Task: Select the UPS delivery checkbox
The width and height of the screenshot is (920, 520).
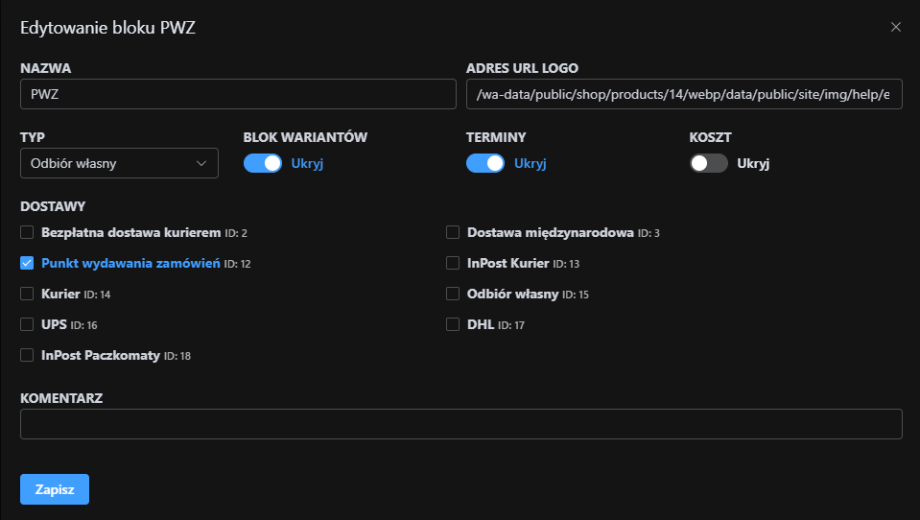Action: [x=27, y=325]
